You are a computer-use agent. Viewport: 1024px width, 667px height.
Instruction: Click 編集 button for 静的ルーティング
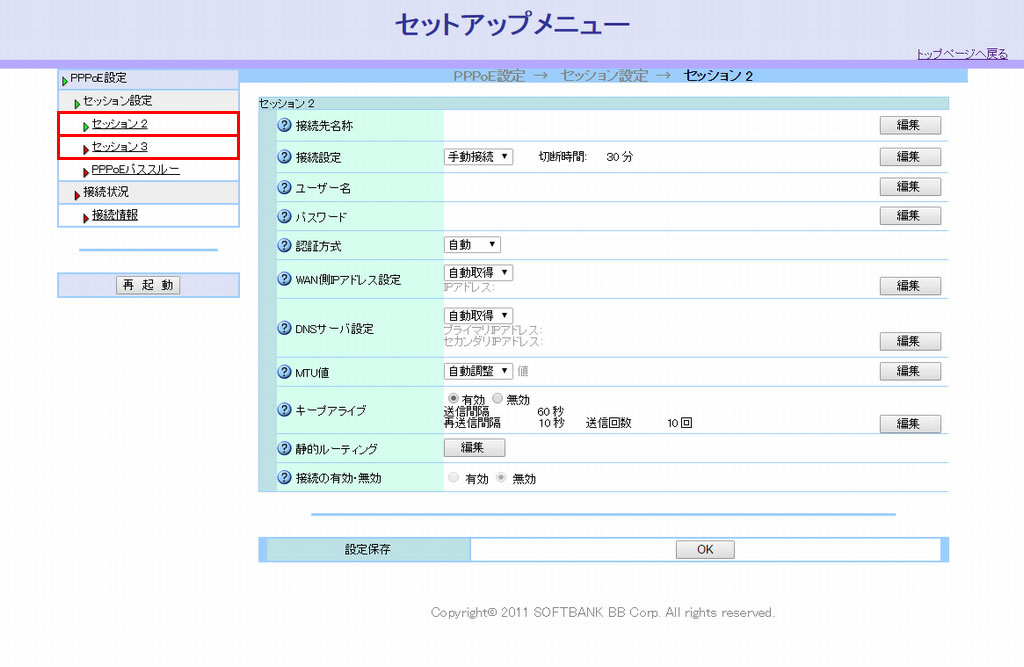coord(474,448)
